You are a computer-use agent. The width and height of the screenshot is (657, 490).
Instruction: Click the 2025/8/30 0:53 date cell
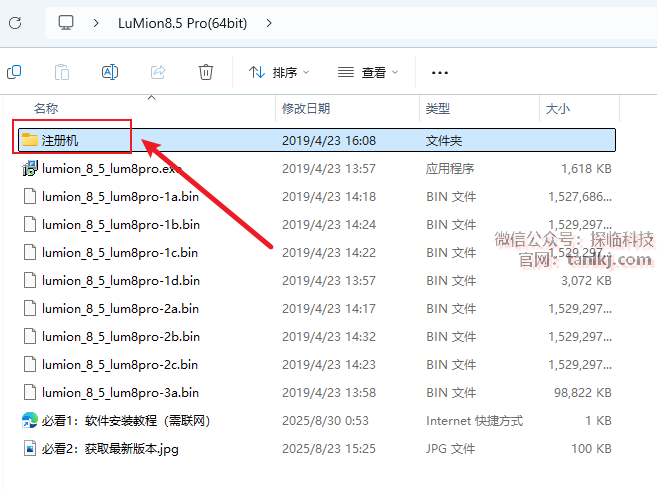325,421
